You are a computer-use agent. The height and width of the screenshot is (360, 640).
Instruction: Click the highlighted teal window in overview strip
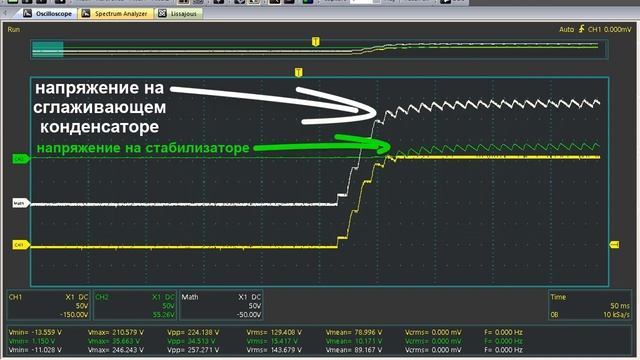pos(48,49)
